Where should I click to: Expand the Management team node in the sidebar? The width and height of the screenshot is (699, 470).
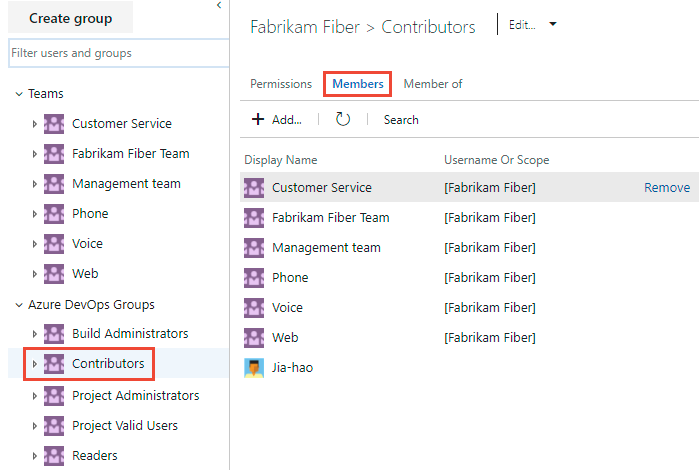tap(35, 184)
